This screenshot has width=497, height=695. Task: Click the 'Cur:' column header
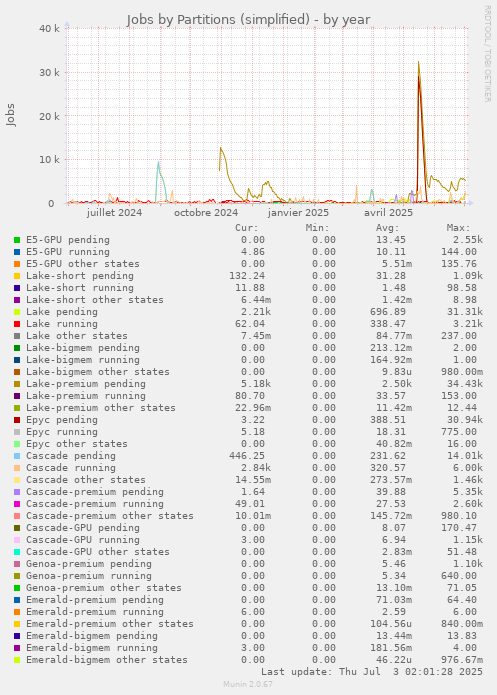tap(247, 228)
